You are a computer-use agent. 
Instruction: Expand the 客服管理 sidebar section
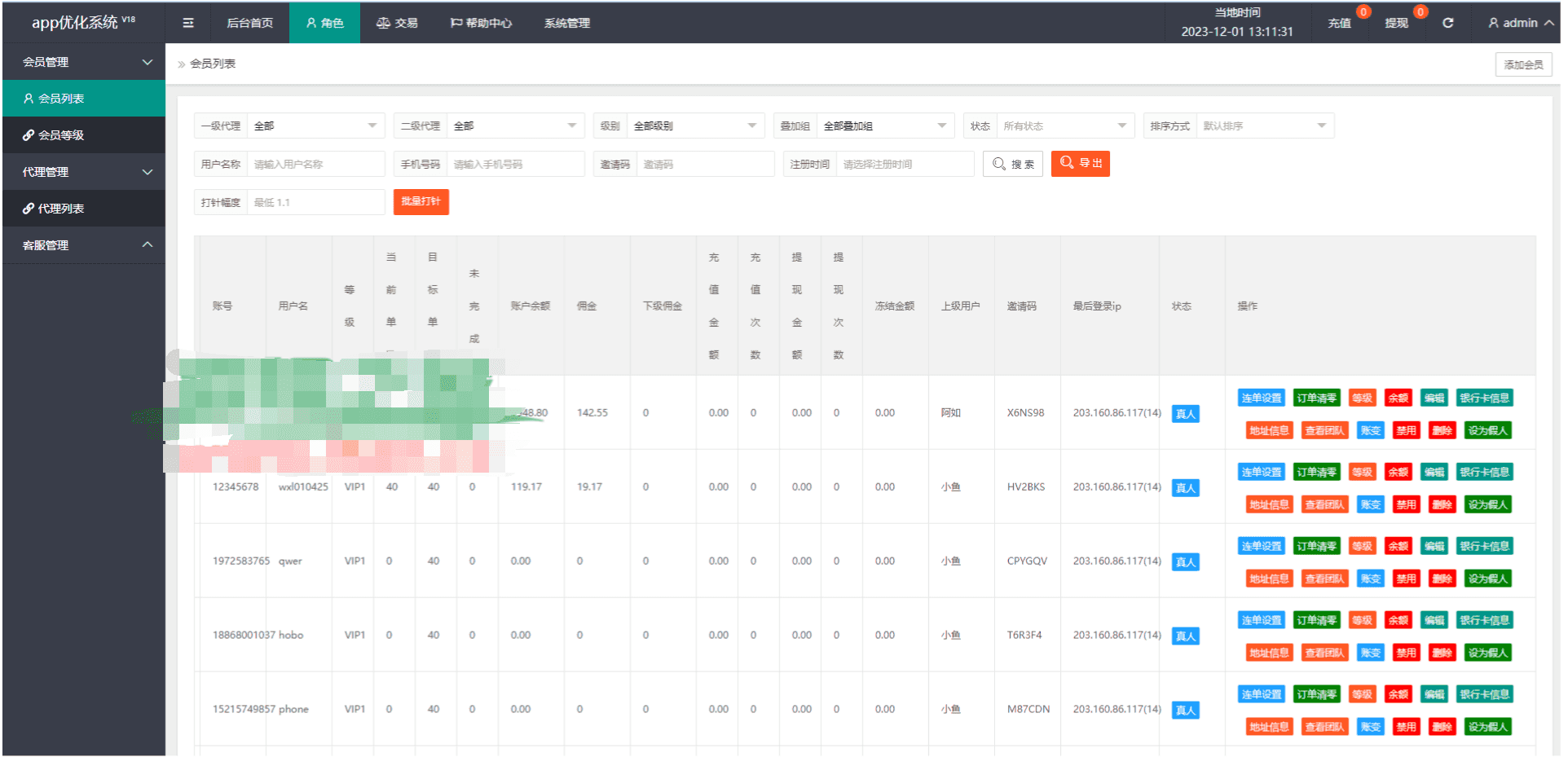point(83,245)
